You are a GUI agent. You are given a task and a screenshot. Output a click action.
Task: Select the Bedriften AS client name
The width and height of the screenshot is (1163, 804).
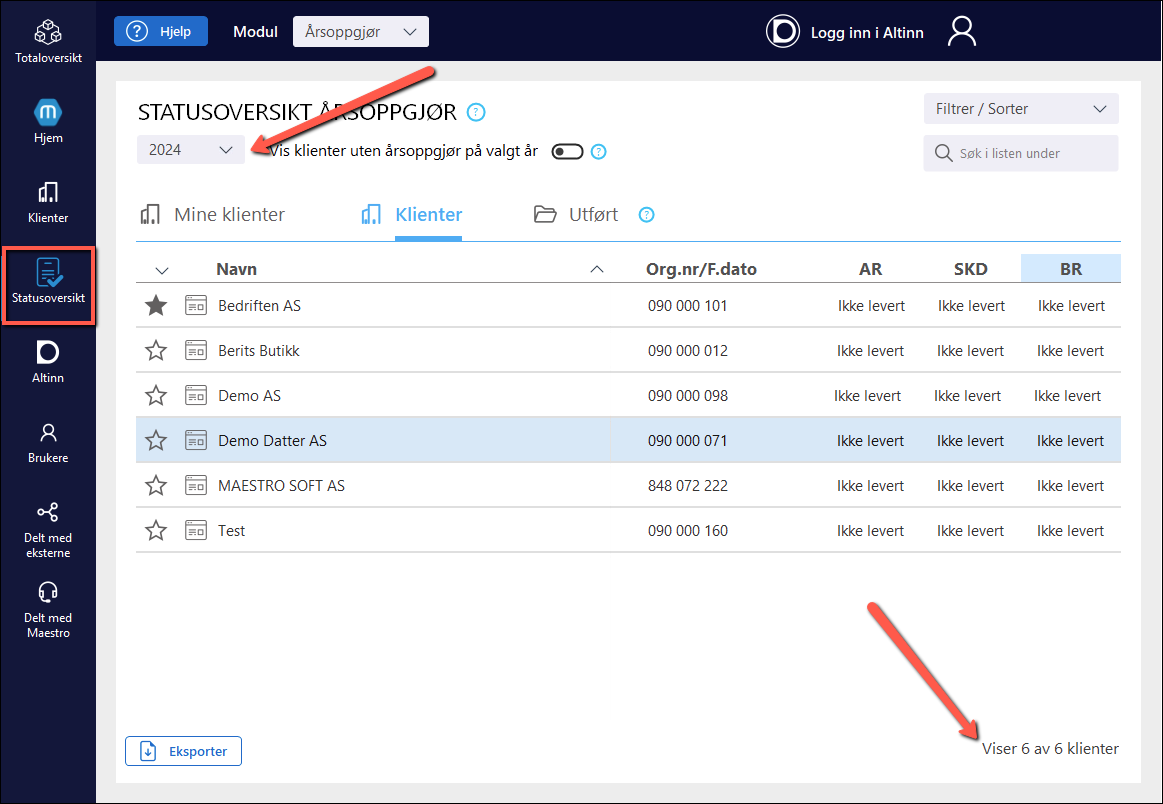point(260,306)
